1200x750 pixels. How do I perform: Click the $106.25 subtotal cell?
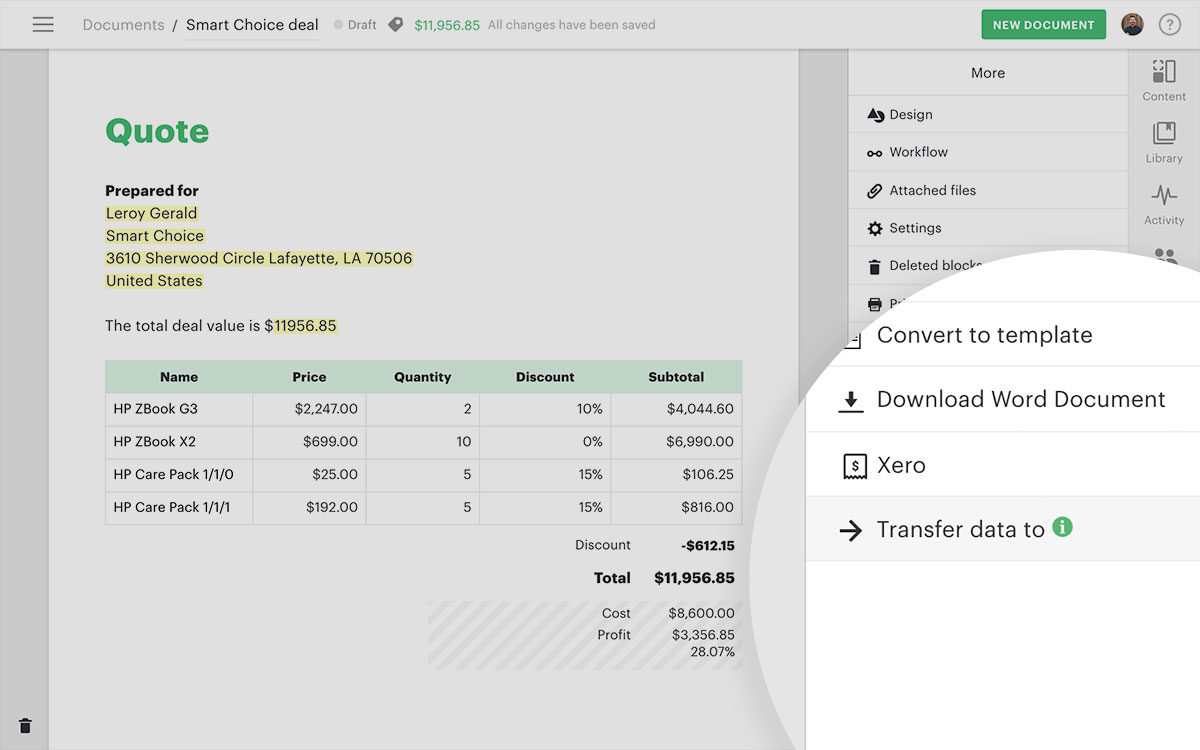tap(676, 474)
